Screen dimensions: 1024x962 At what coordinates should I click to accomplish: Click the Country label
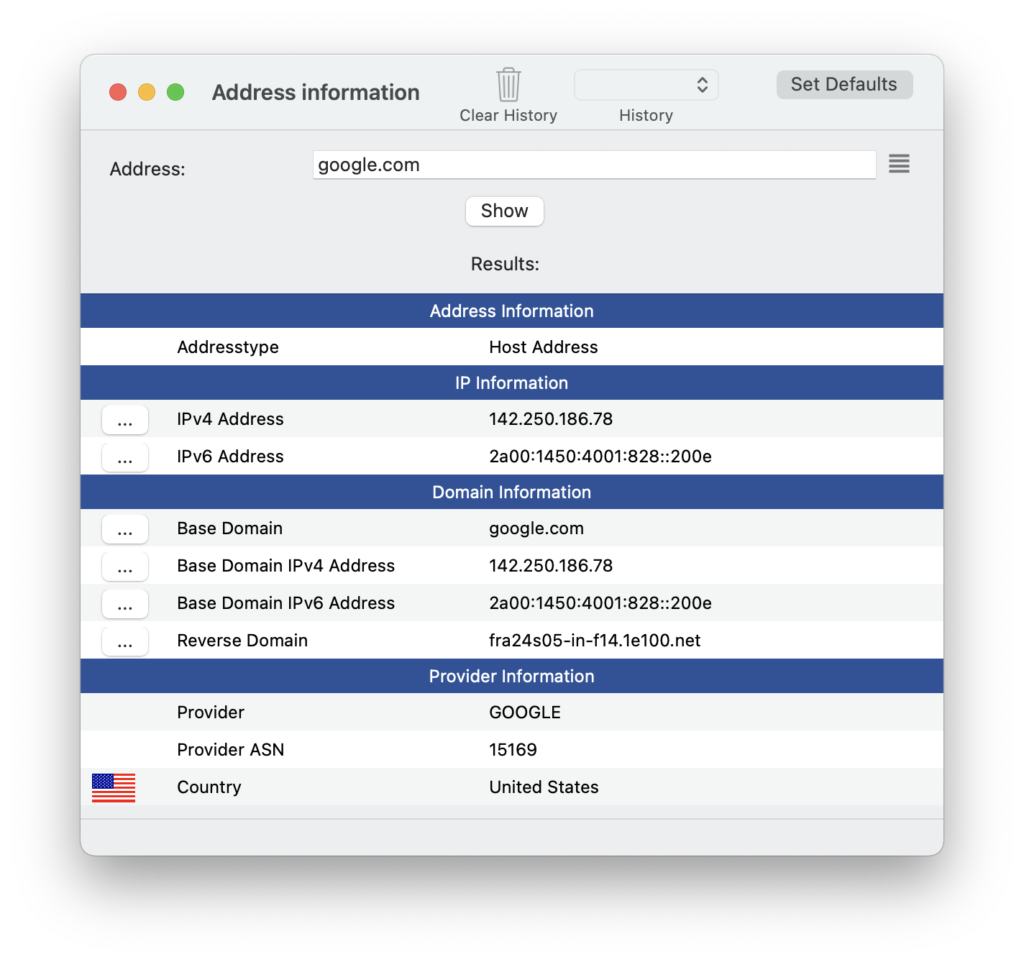209,787
